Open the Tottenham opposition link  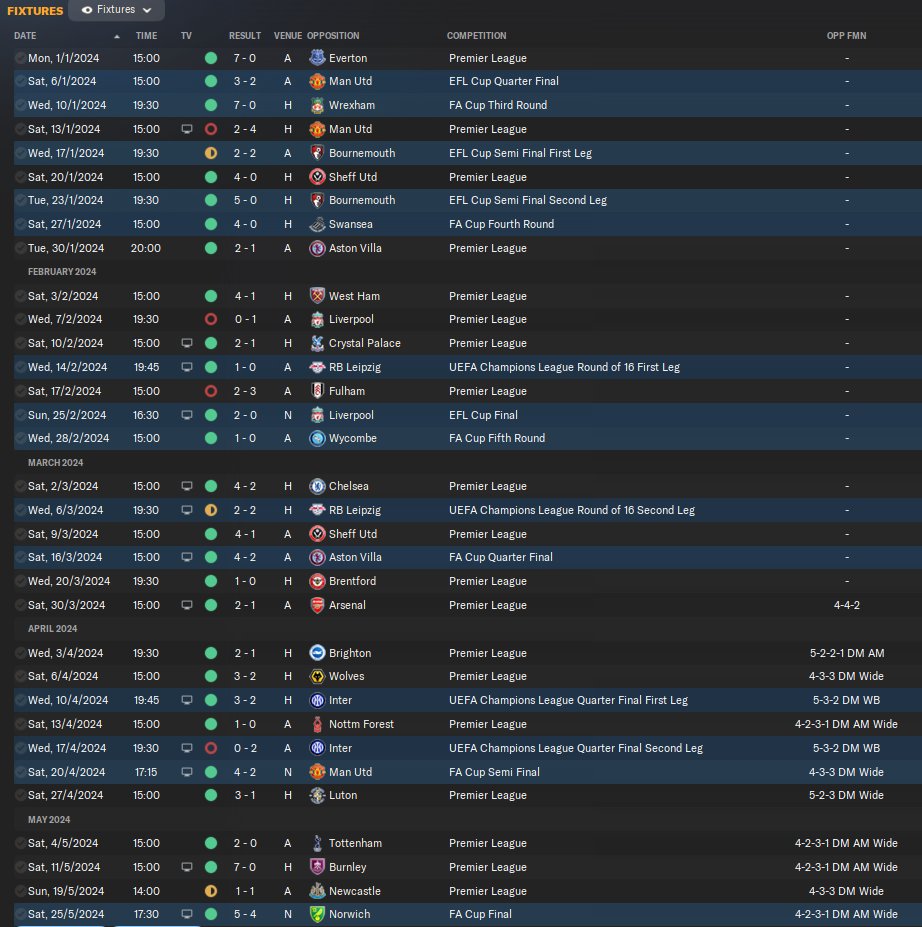355,843
